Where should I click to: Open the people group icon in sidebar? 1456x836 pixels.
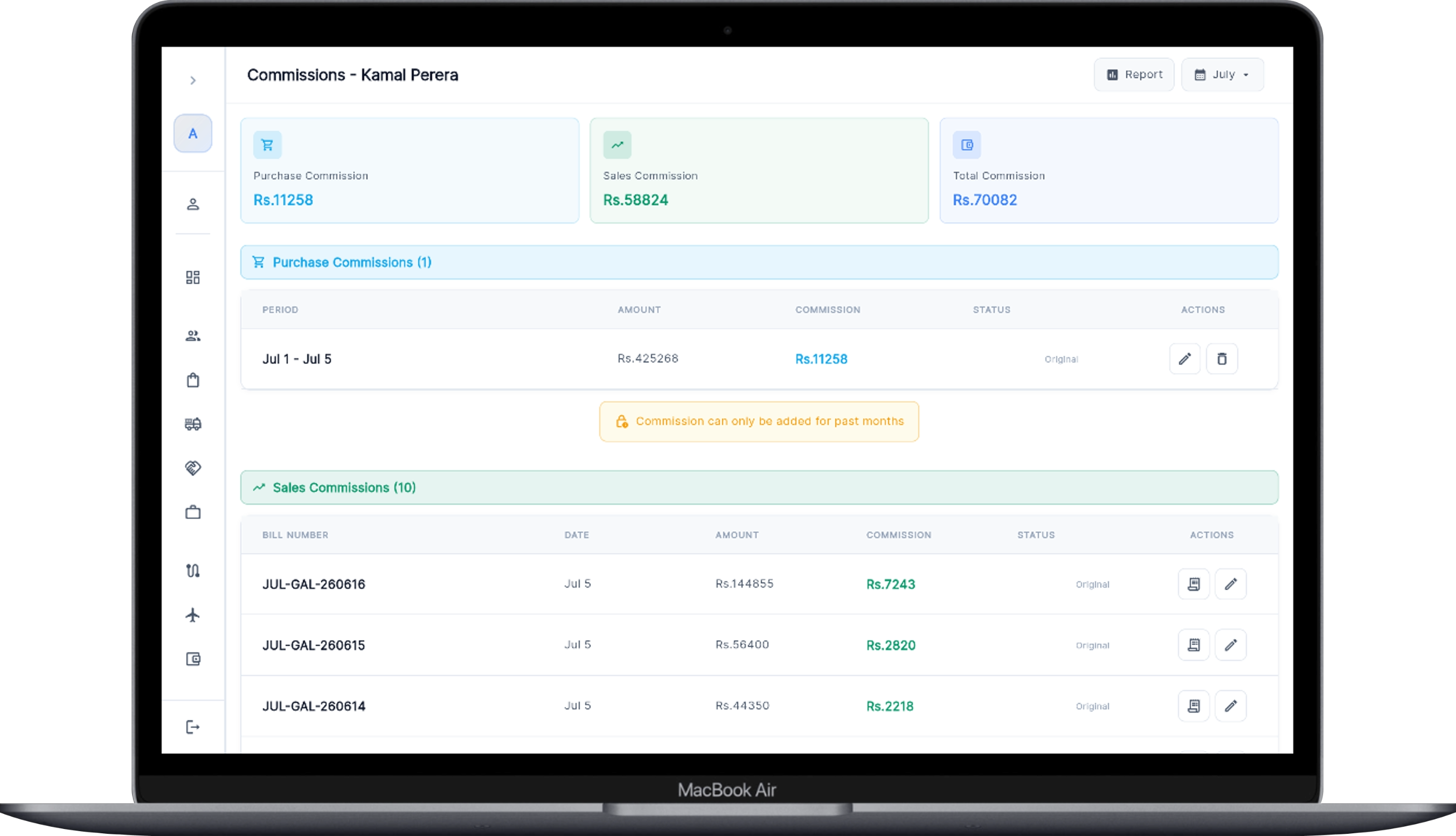pyautogui.click(x=193, y=336)
